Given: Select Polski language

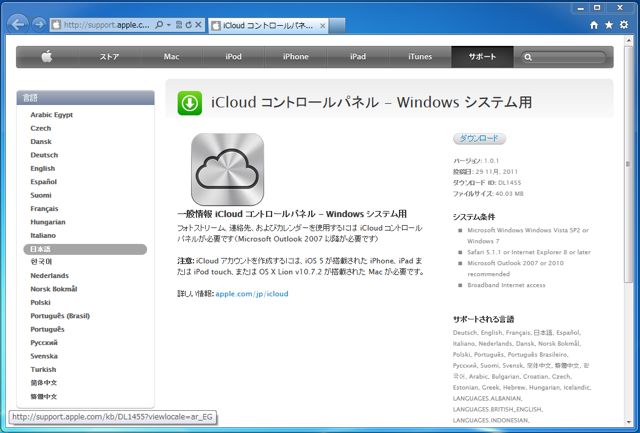Looking at the screenshot, I should (40, 303).
